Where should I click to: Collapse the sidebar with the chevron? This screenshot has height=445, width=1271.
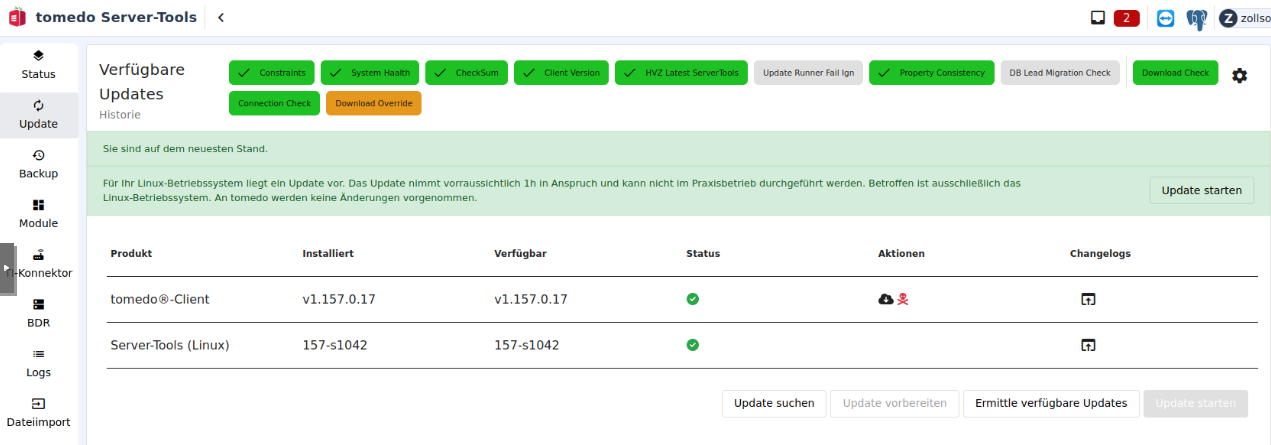(220, 17)
